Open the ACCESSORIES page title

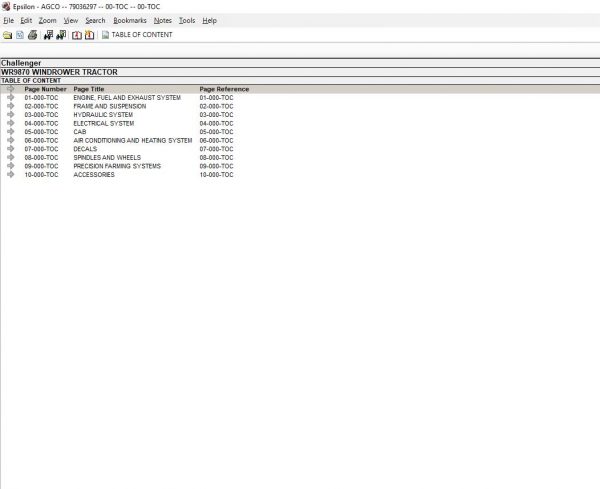click(94, 174)
